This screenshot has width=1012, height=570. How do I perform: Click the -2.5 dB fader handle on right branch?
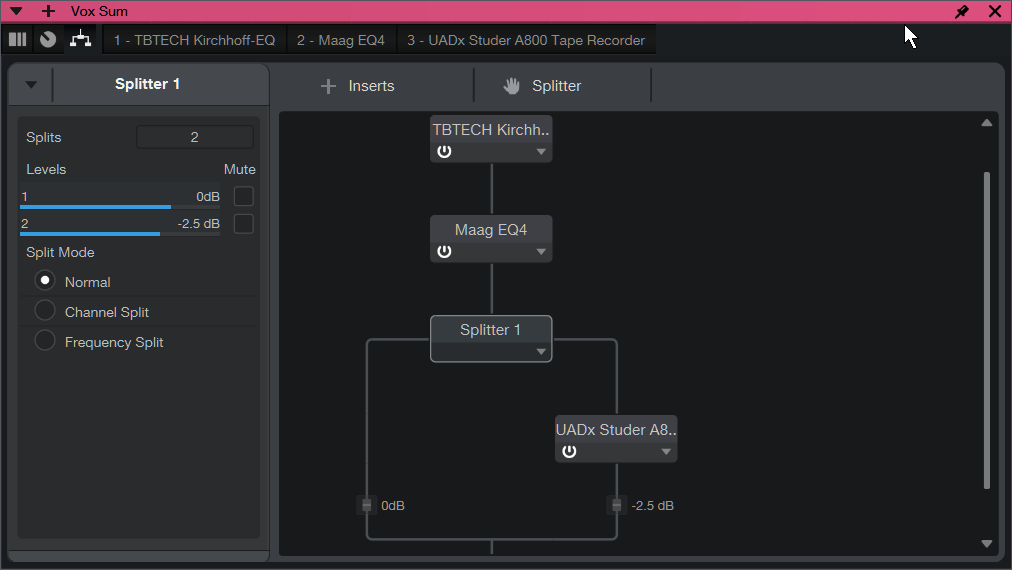[x=616, y=505]
